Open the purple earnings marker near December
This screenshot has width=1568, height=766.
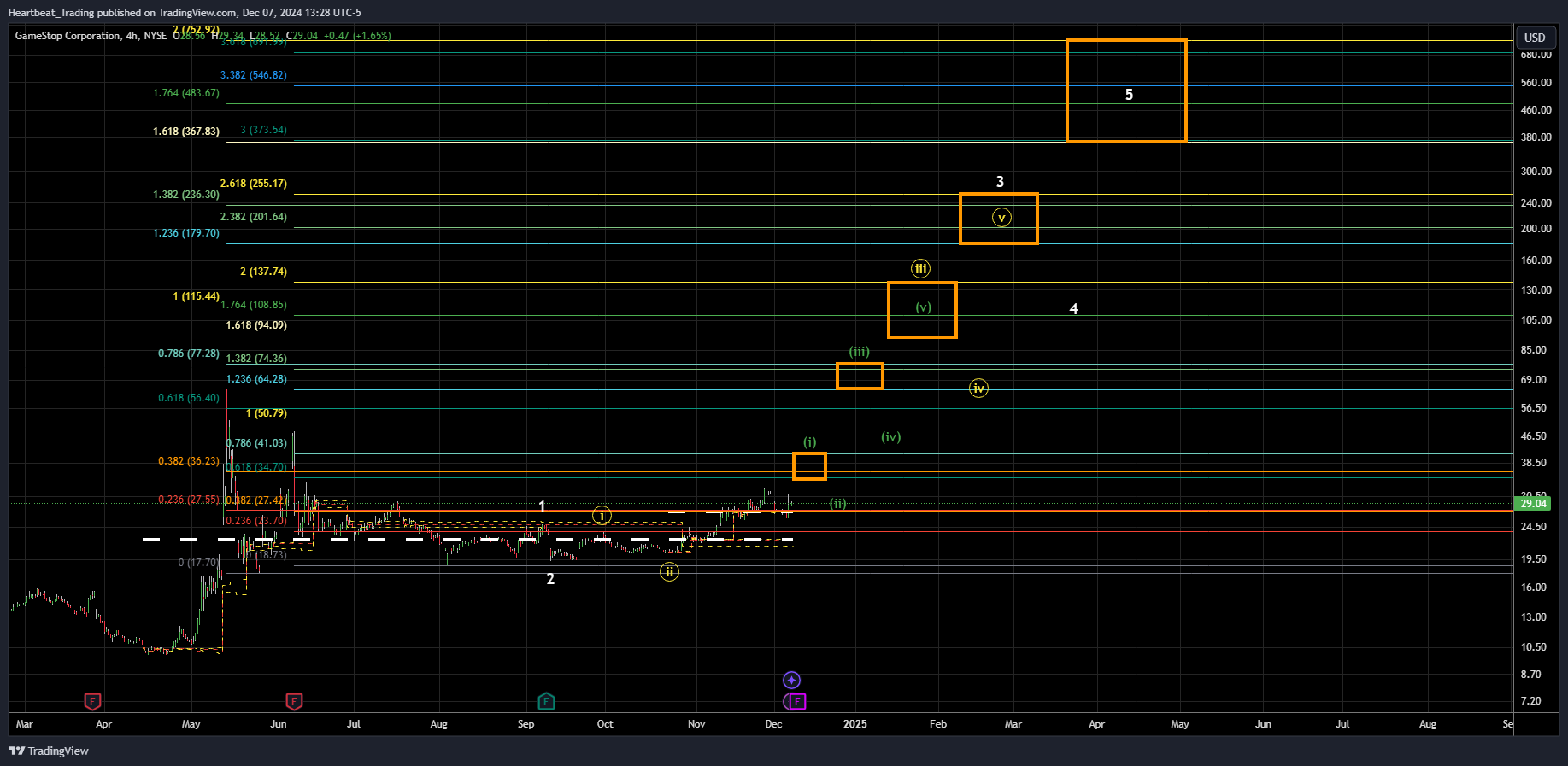click(796, 702)
